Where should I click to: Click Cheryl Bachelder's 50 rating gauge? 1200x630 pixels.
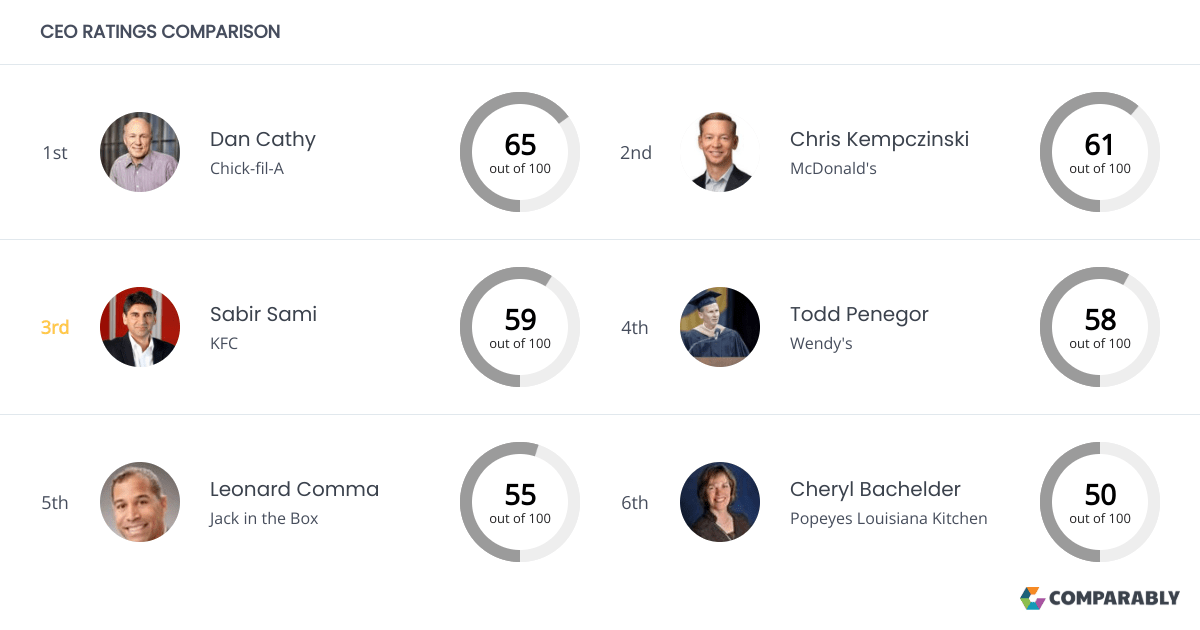[1100, 502]
